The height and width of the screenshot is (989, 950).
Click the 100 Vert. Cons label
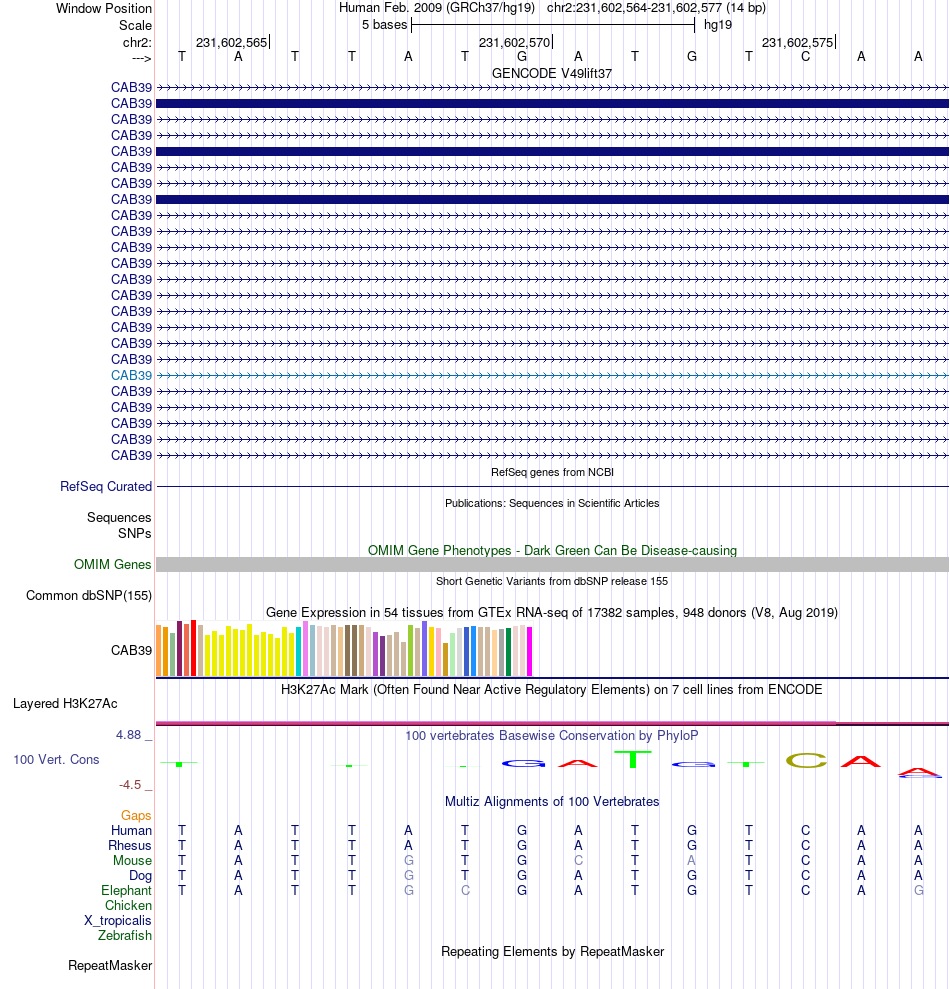[56, 759]
